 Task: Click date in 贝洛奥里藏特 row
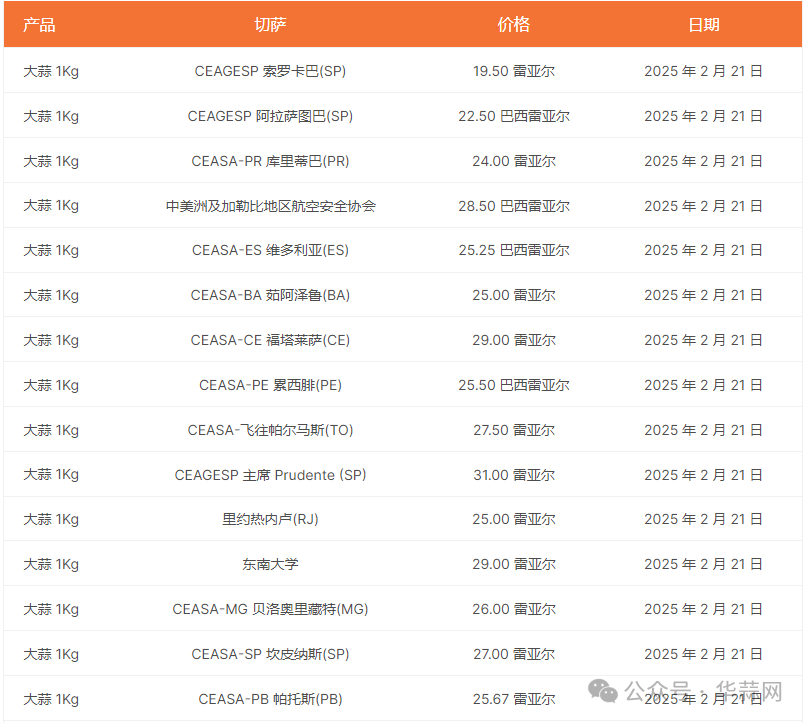coord(703,609)
